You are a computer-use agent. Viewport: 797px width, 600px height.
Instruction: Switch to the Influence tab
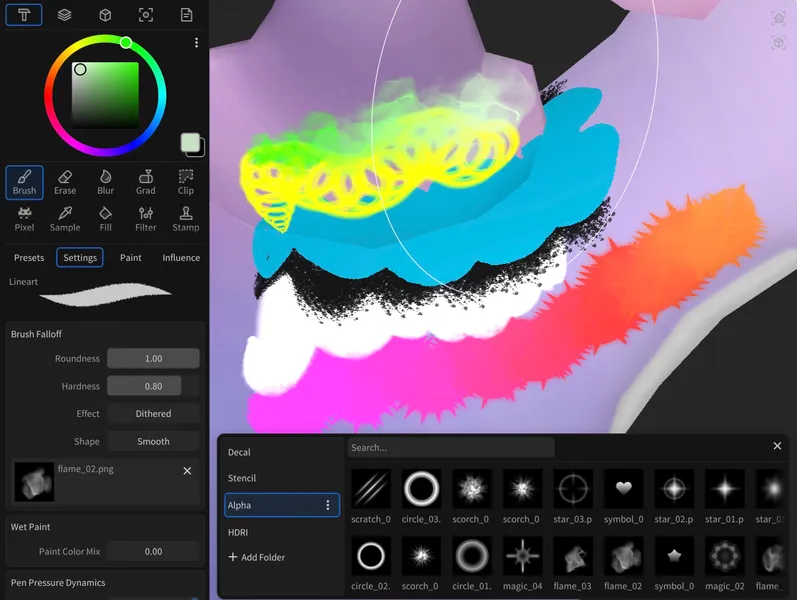coord(181,258)
